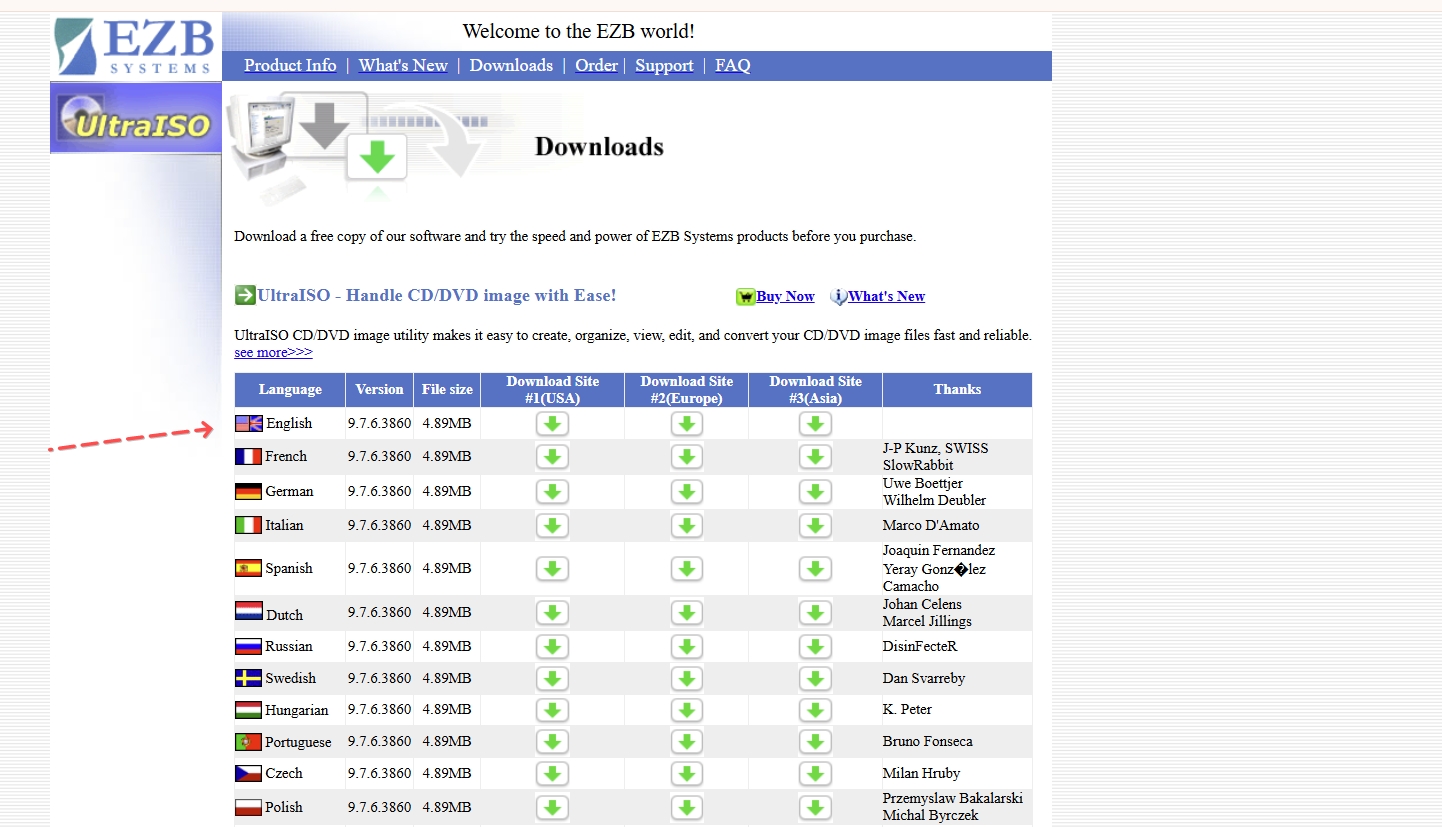Viewport: 1442px width, 827px height.
Task: Click the shopping cart icon
Action: (x=745, y=297)
